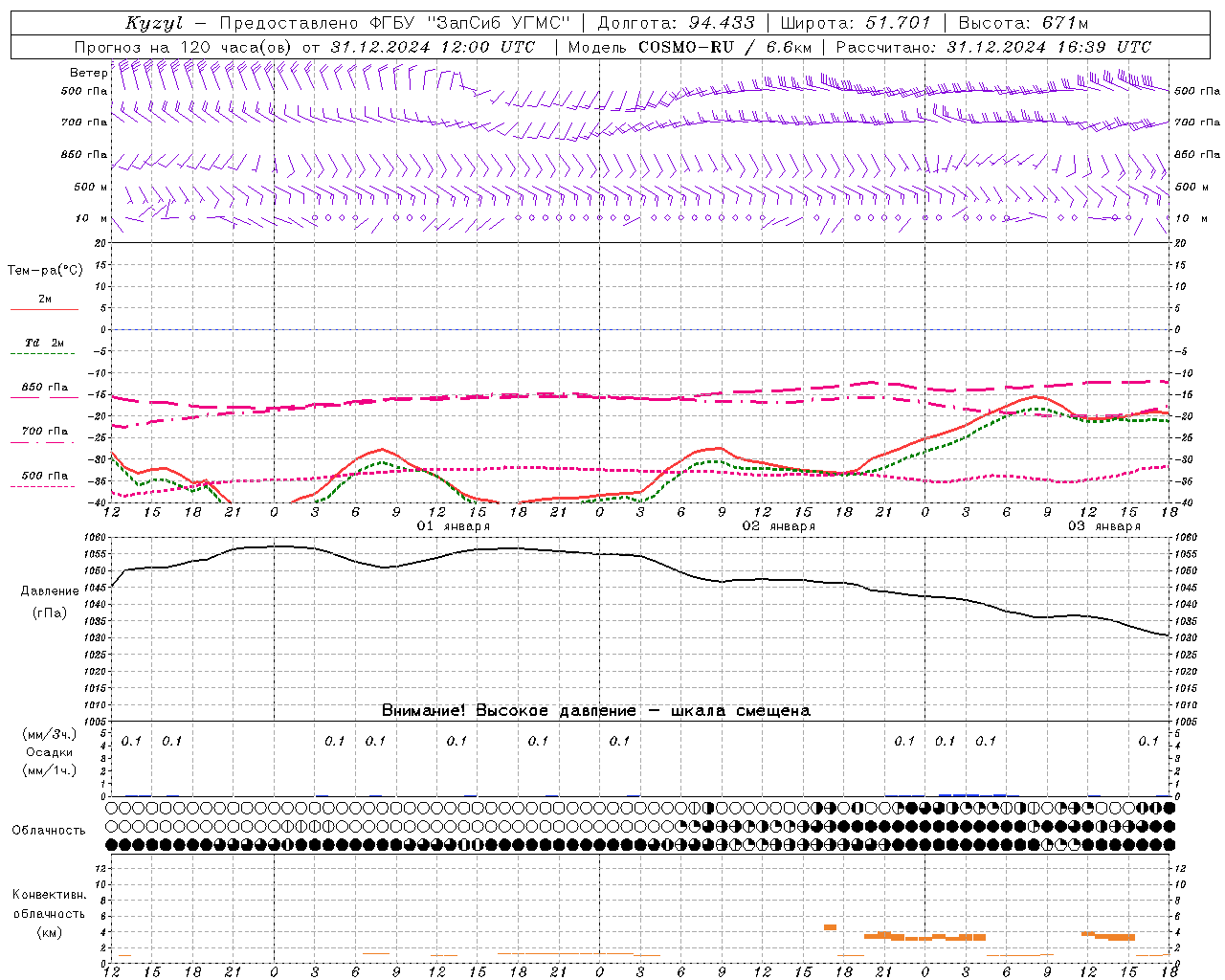Click the Облачность cloudiness row label
The image size is (1225, 980).
click(x=49, y=831)
